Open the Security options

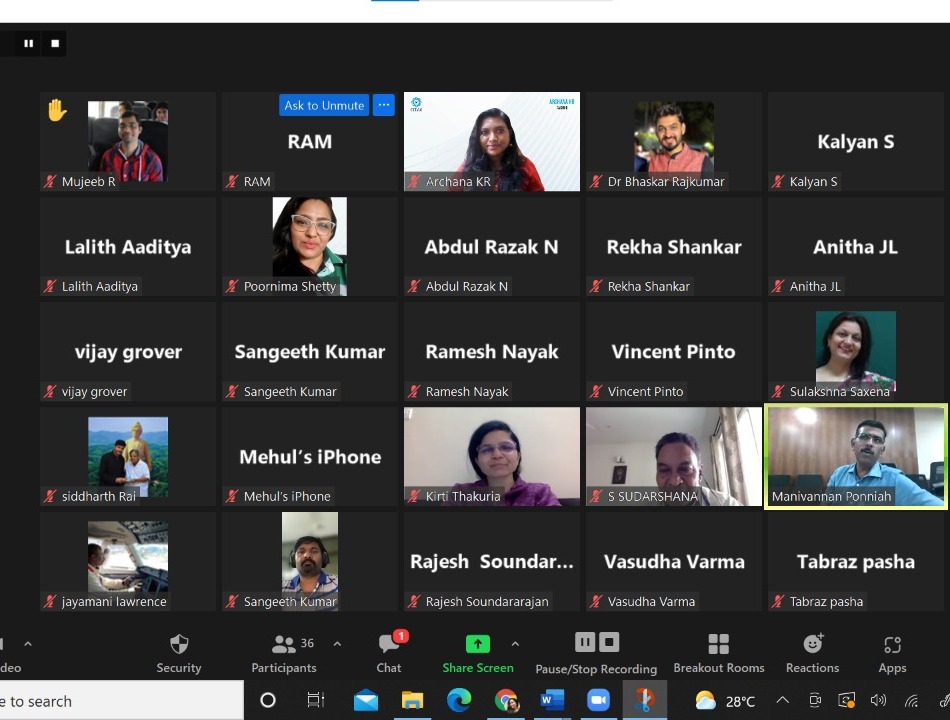[179, 654]
